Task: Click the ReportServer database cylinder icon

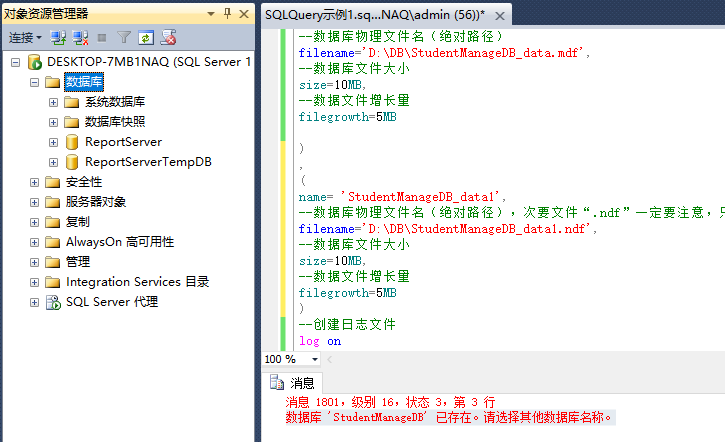Action: point(72,142)
